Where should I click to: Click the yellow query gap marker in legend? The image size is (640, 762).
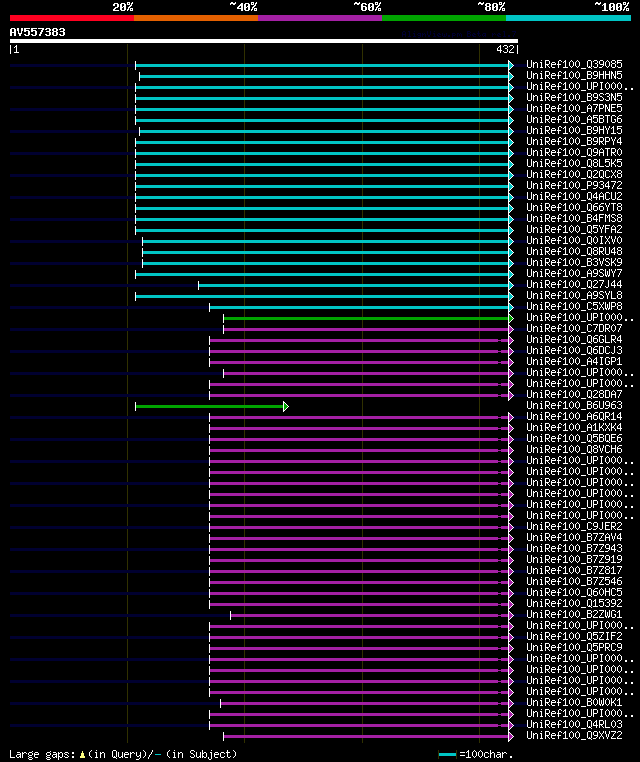(82, 754)
